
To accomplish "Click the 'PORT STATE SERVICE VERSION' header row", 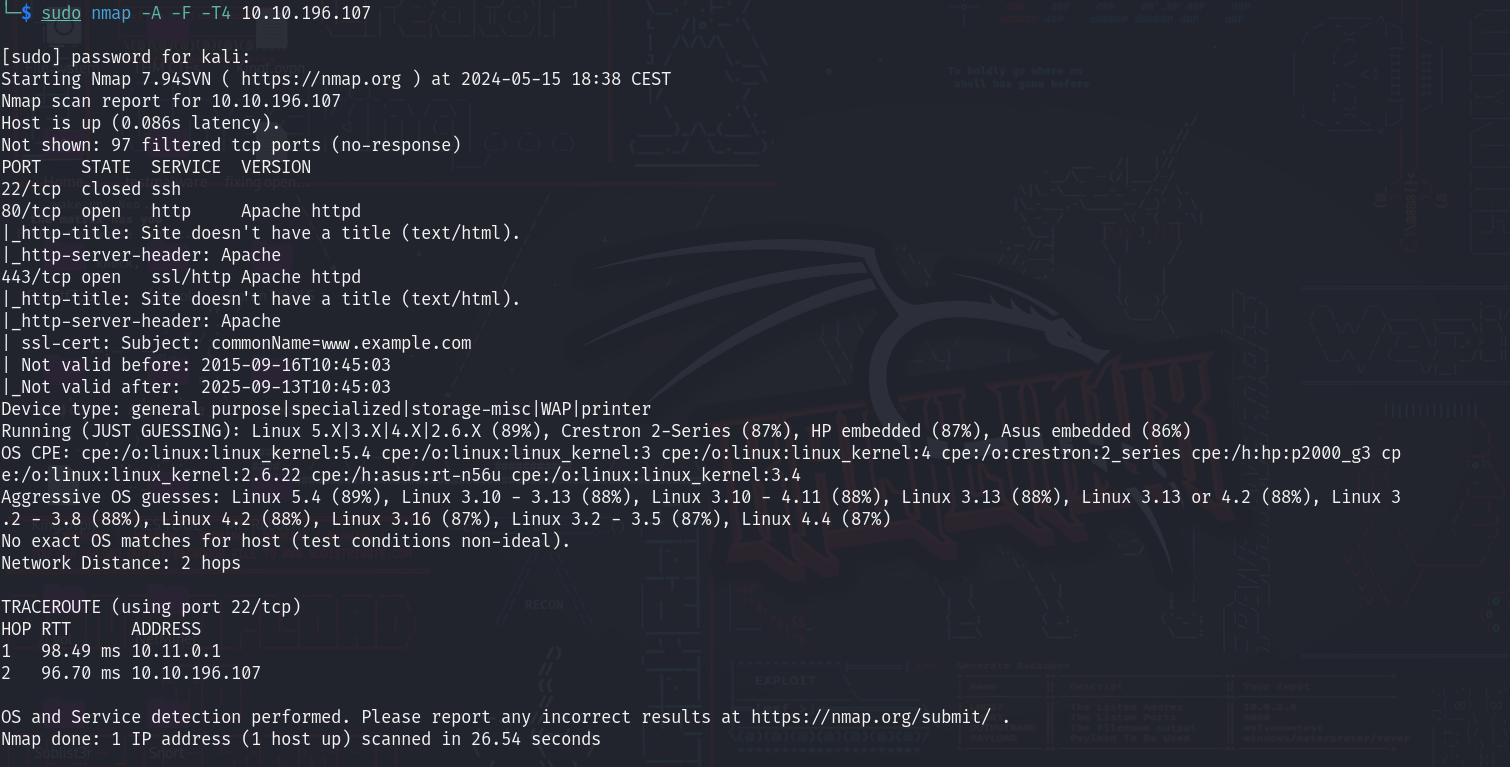I will (x=156, y=167).
